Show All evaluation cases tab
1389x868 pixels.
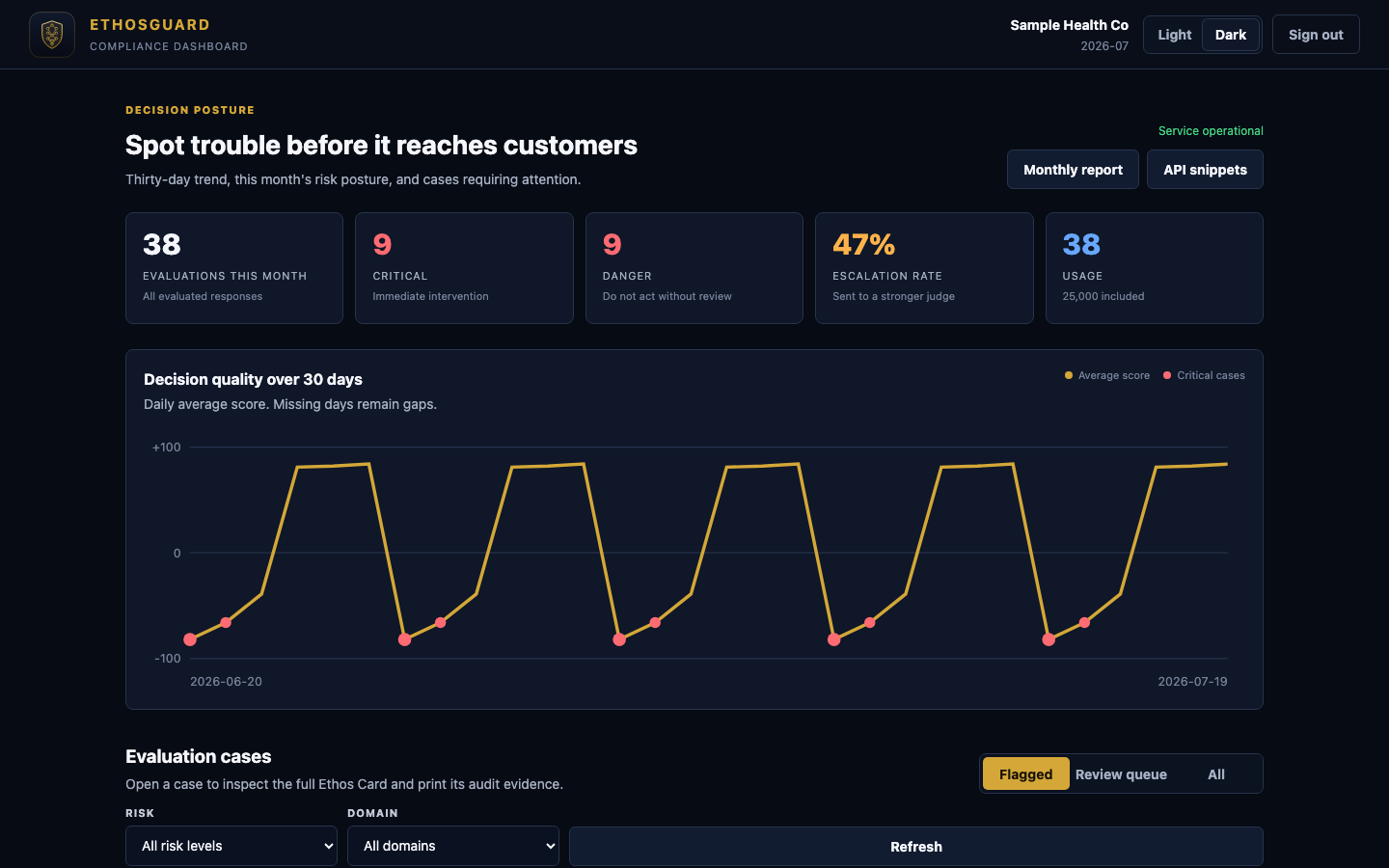coord(1216,773)
